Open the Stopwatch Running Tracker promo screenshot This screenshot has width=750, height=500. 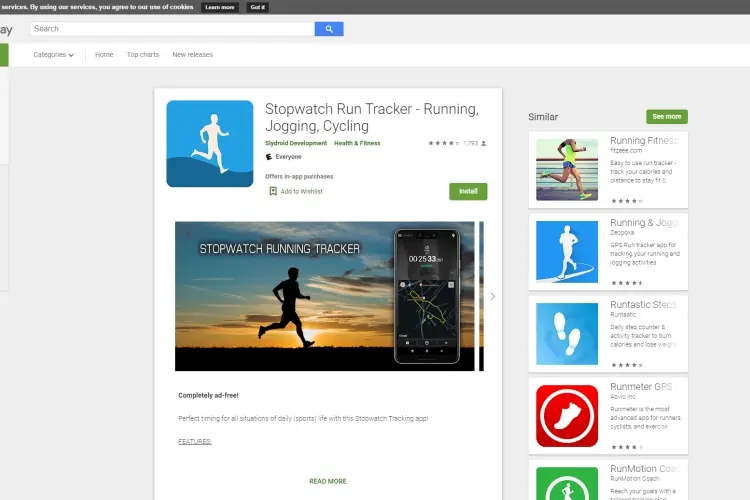[x=325, y=296]
